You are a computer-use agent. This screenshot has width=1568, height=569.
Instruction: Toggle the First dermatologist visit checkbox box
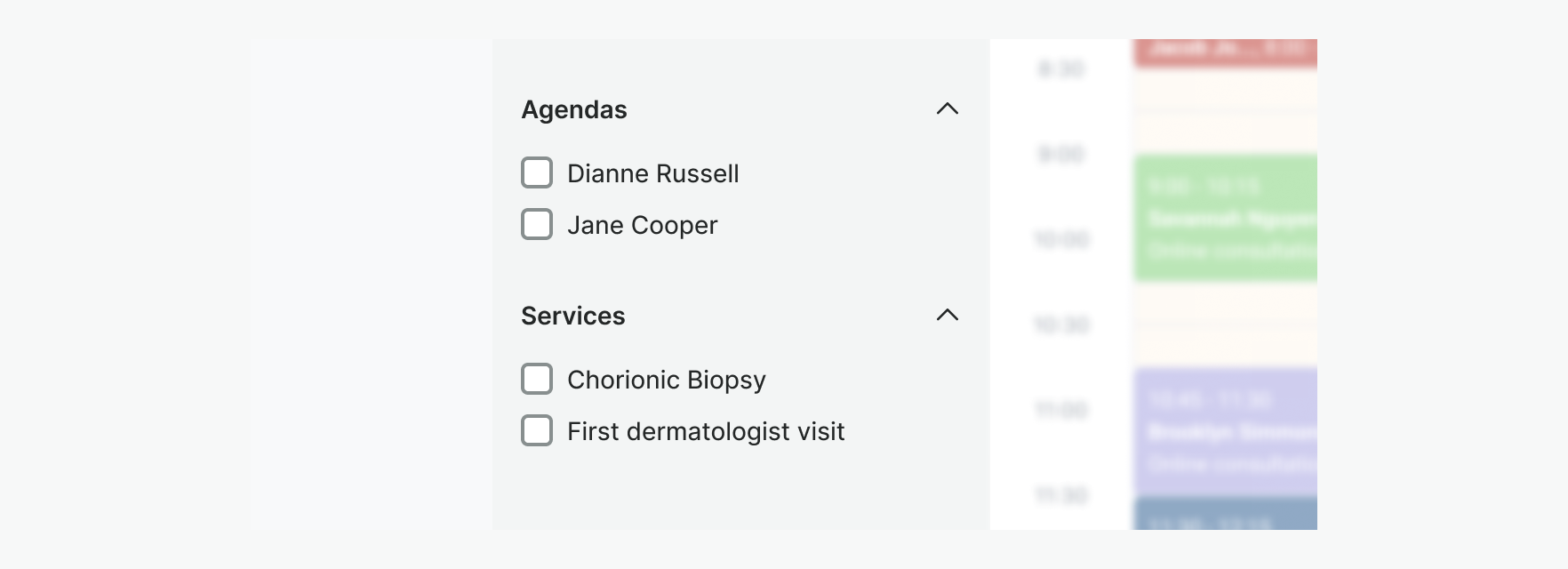pyautogui.click(x=537, y=431)
